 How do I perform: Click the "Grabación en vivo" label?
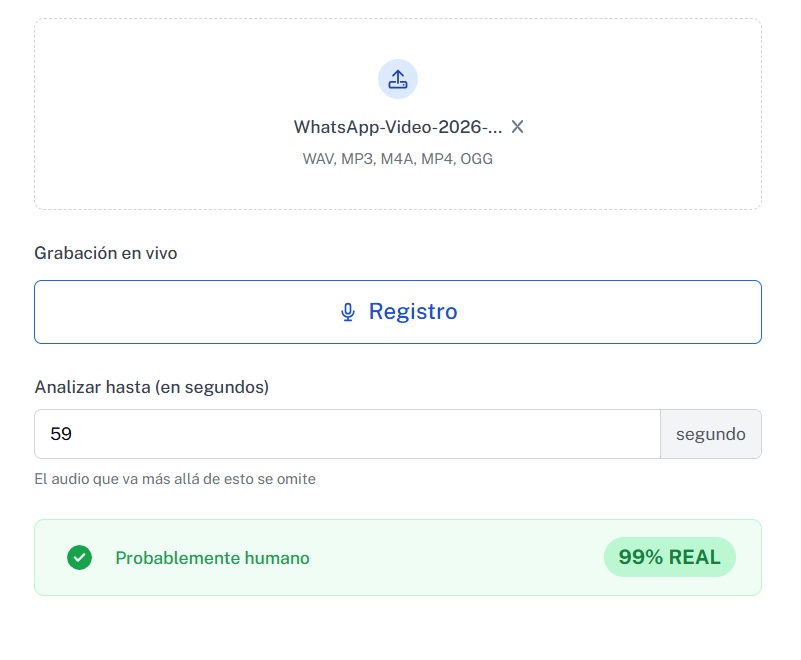[106, 254]
